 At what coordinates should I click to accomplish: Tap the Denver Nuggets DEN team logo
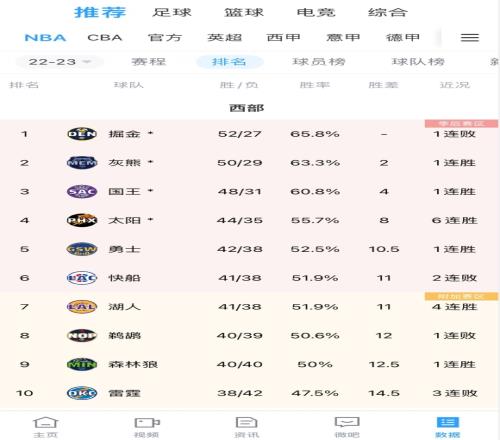pos(82,134)
